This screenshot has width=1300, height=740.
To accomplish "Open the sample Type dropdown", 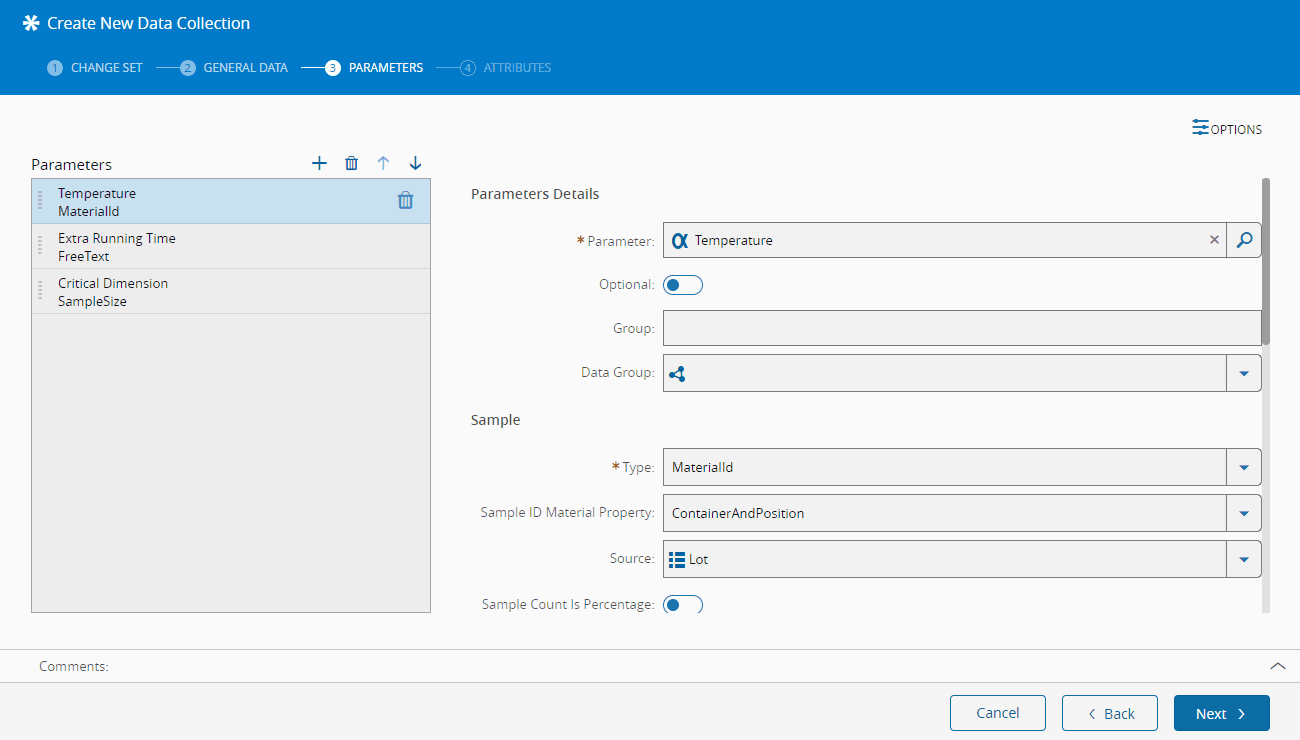I will [x=1244, y=467].
